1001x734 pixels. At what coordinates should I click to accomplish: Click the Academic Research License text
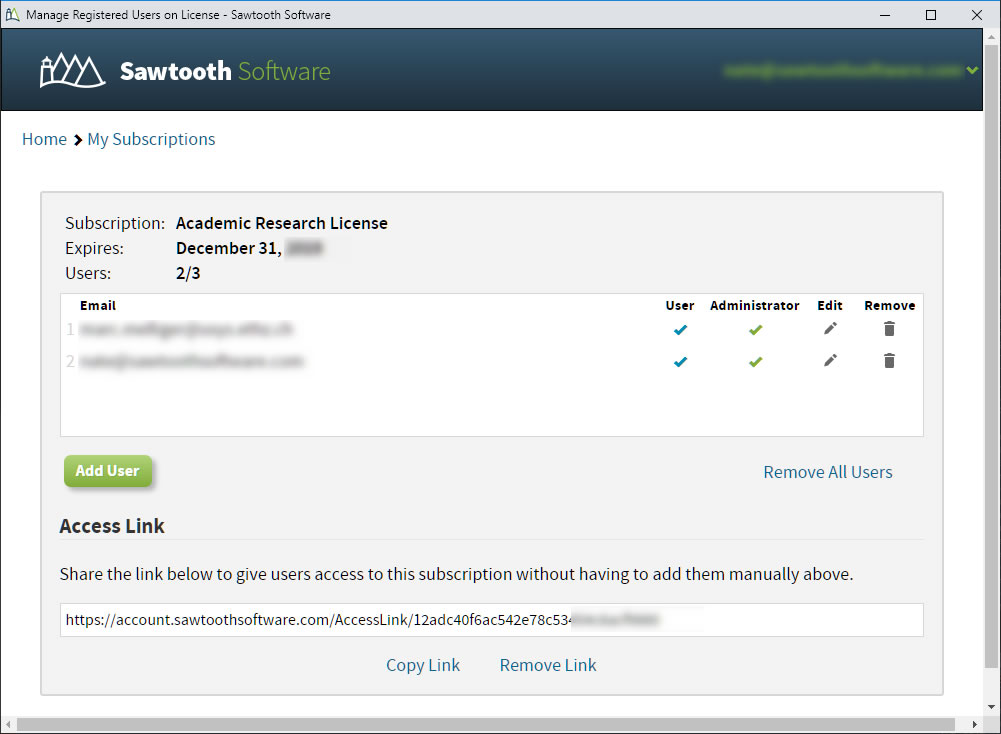[x=282, y=223]
